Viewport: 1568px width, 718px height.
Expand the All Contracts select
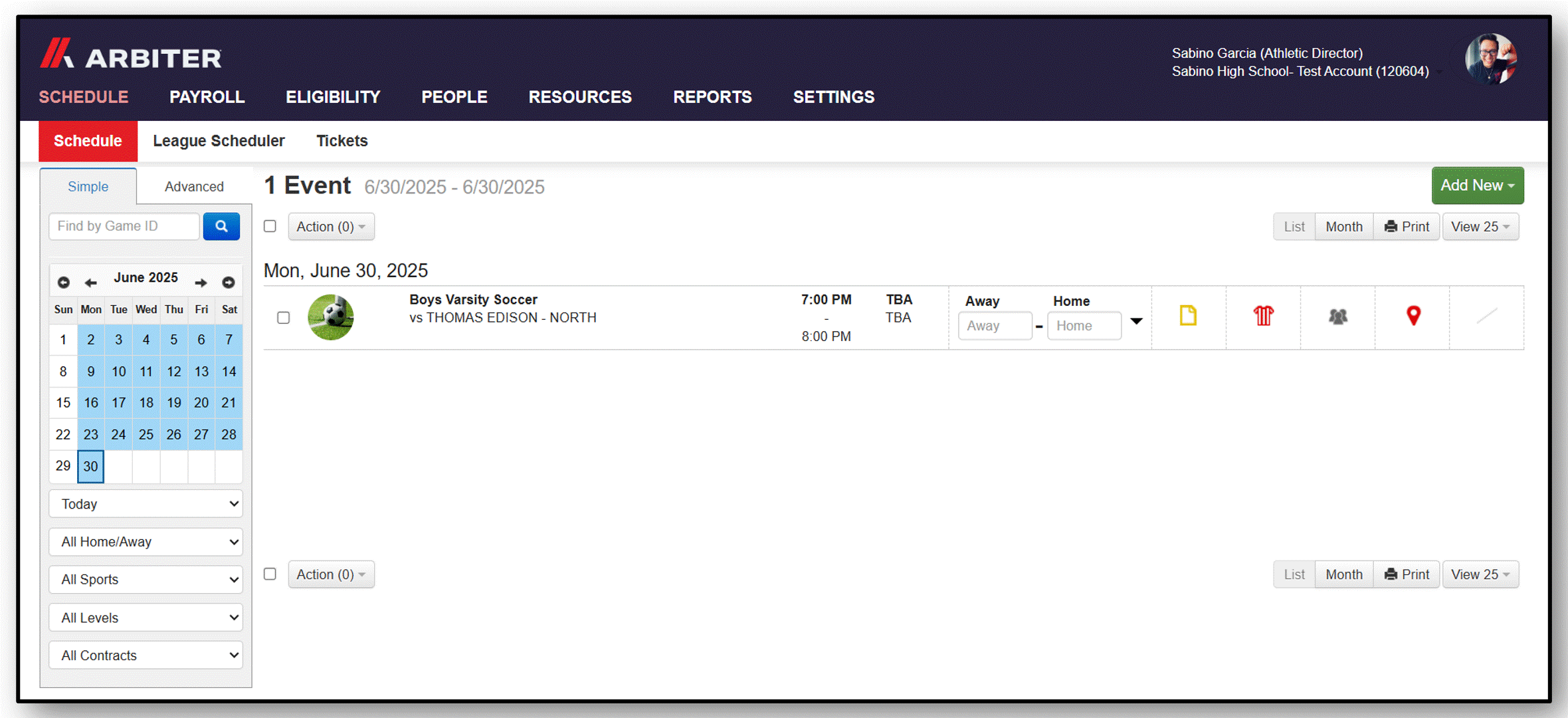146,656
